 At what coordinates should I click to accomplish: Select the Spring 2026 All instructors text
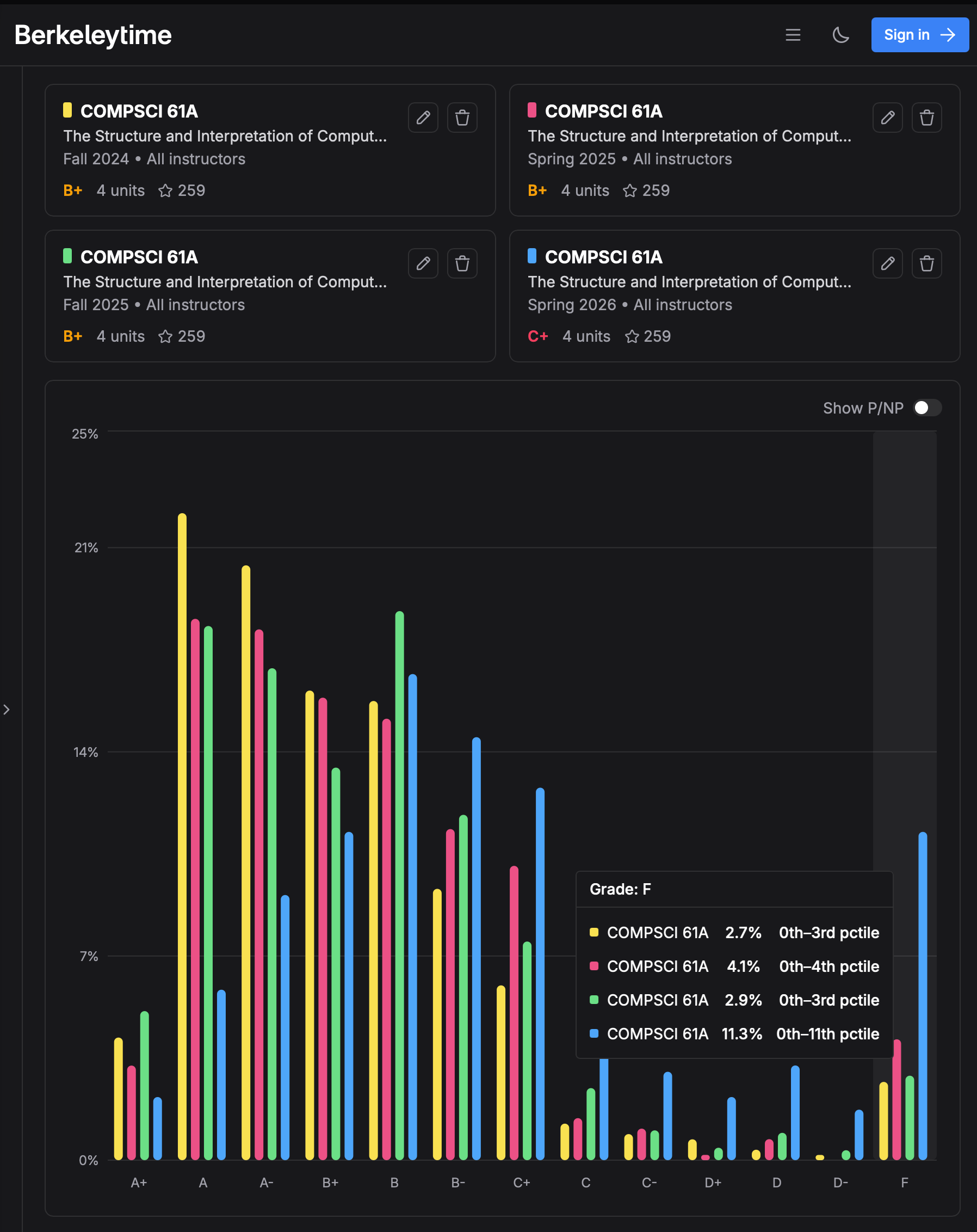point(682,305)
